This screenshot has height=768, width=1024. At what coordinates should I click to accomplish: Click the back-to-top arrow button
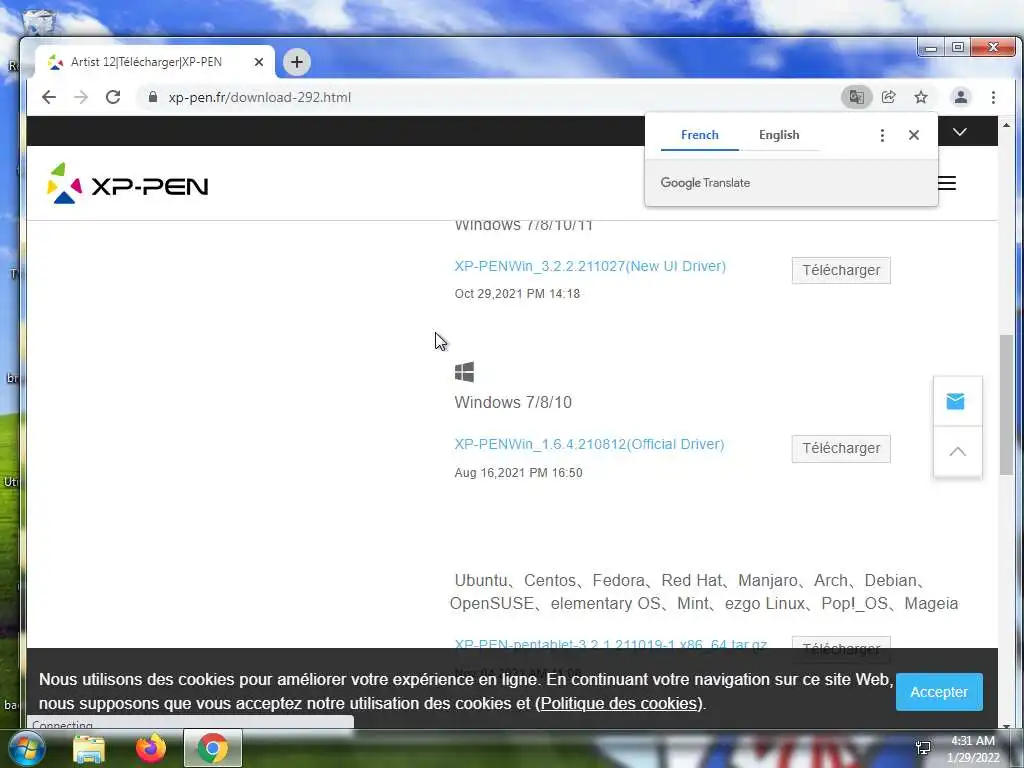[x=957, y=451]
